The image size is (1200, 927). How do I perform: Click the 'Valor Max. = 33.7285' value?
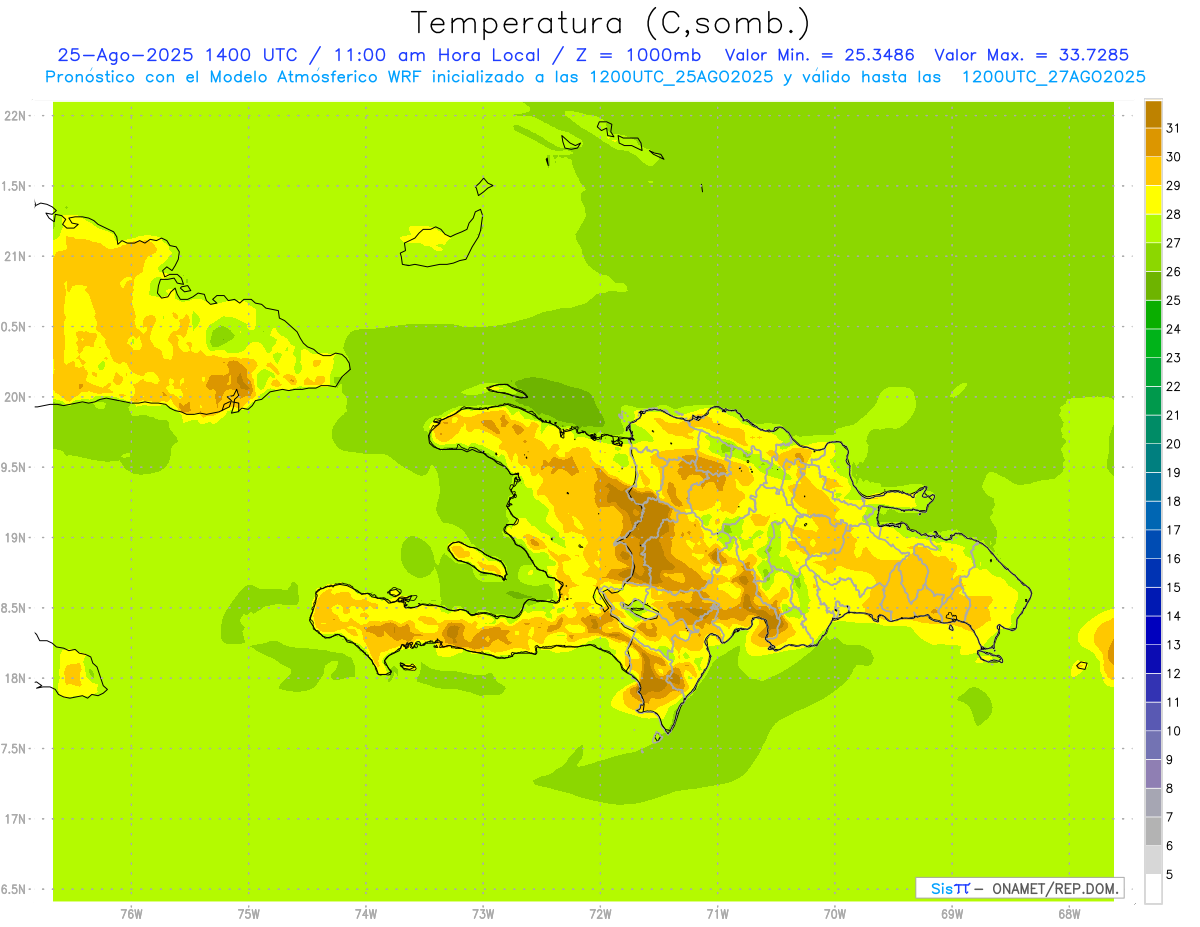[x=1031, y=55]
